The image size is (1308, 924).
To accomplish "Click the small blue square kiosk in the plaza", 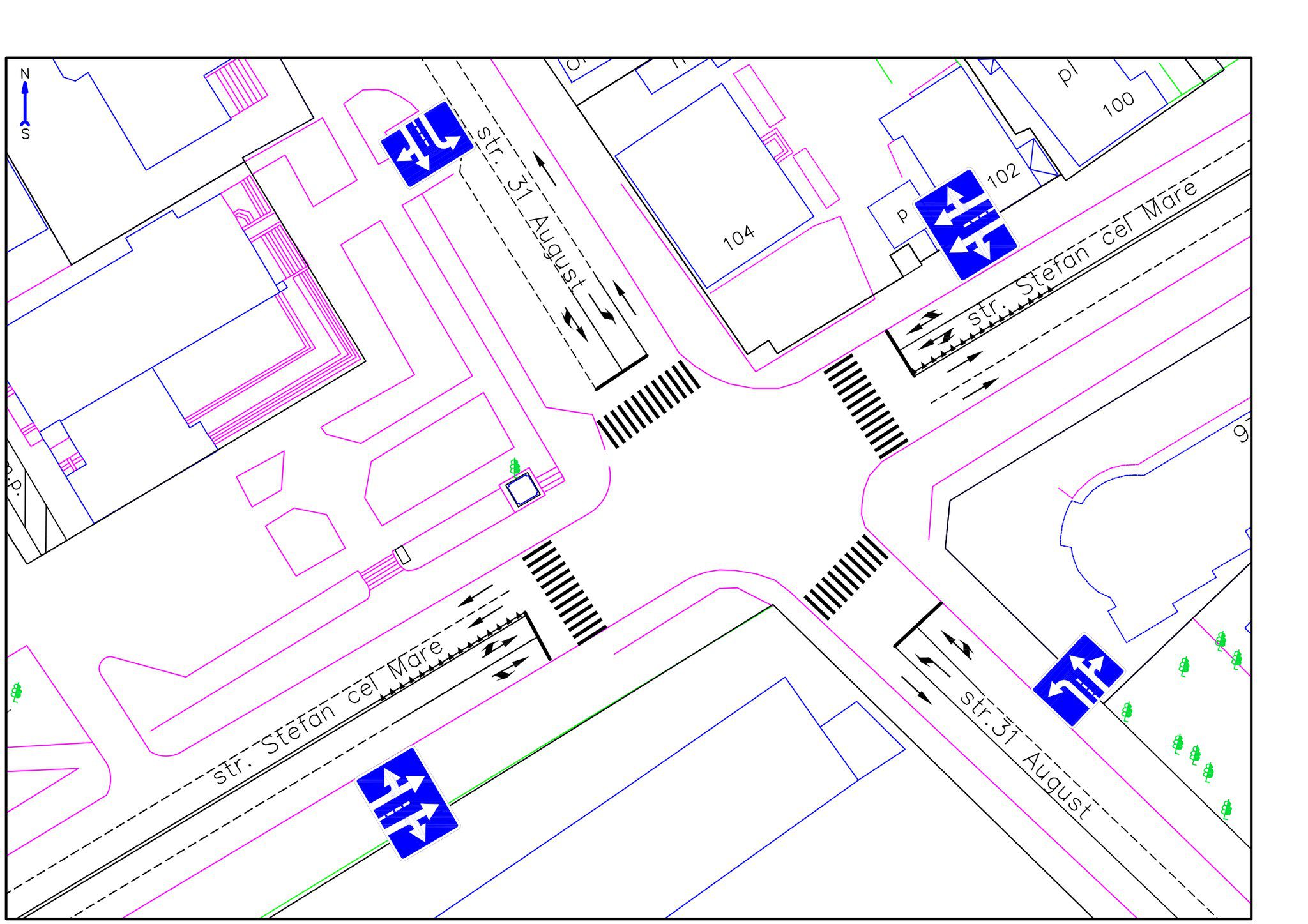I will click(x=522, y=491).
